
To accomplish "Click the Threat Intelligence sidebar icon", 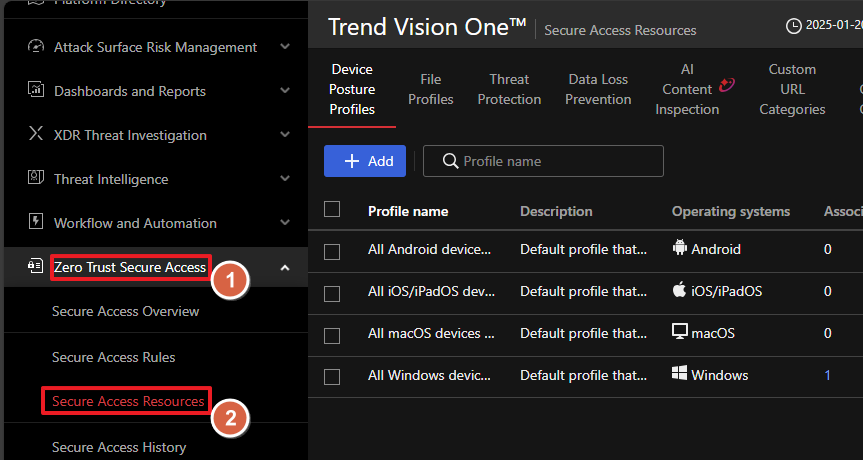I will [x=36, y=179].
